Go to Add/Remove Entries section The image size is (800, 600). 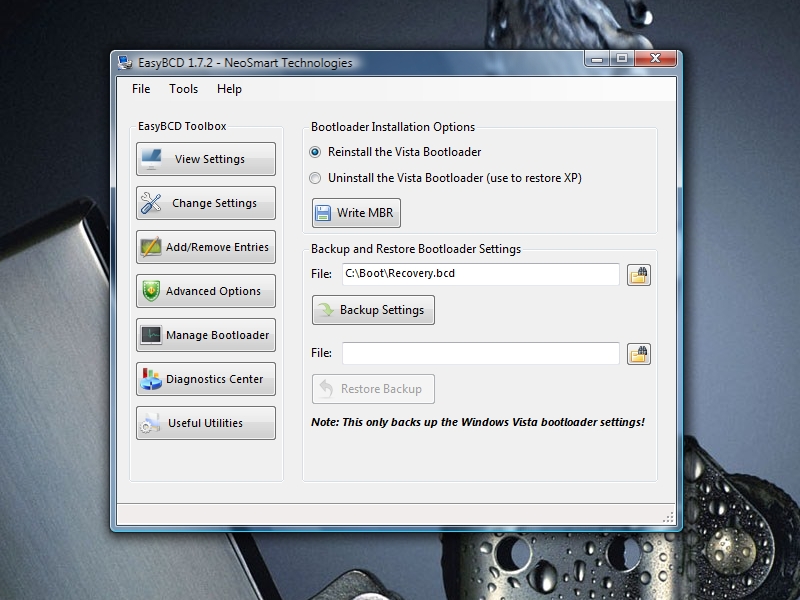click(206, 247)
